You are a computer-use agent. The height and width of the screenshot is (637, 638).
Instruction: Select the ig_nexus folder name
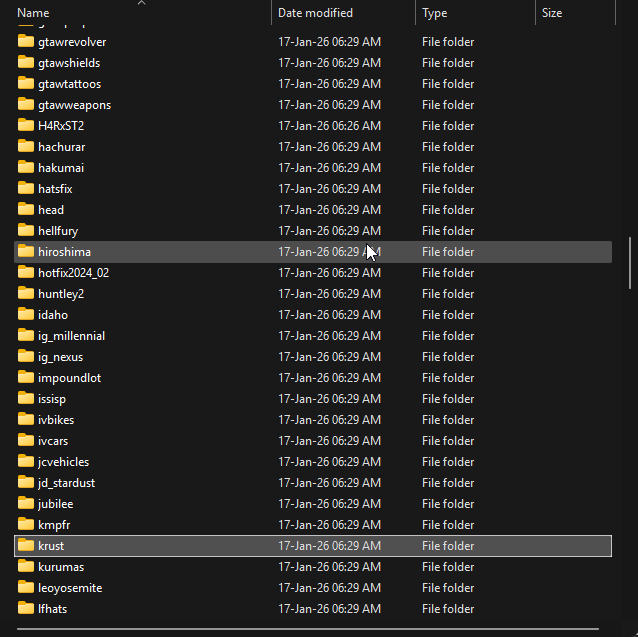[61, 358]
